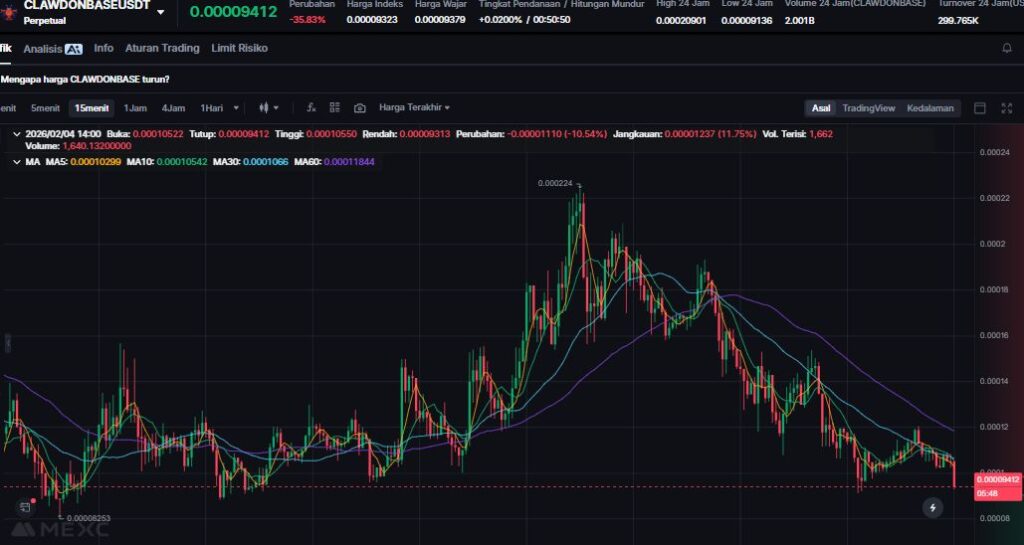Click the chart panel layout icon
This screenshot has height=545, width=1024.
980,108
